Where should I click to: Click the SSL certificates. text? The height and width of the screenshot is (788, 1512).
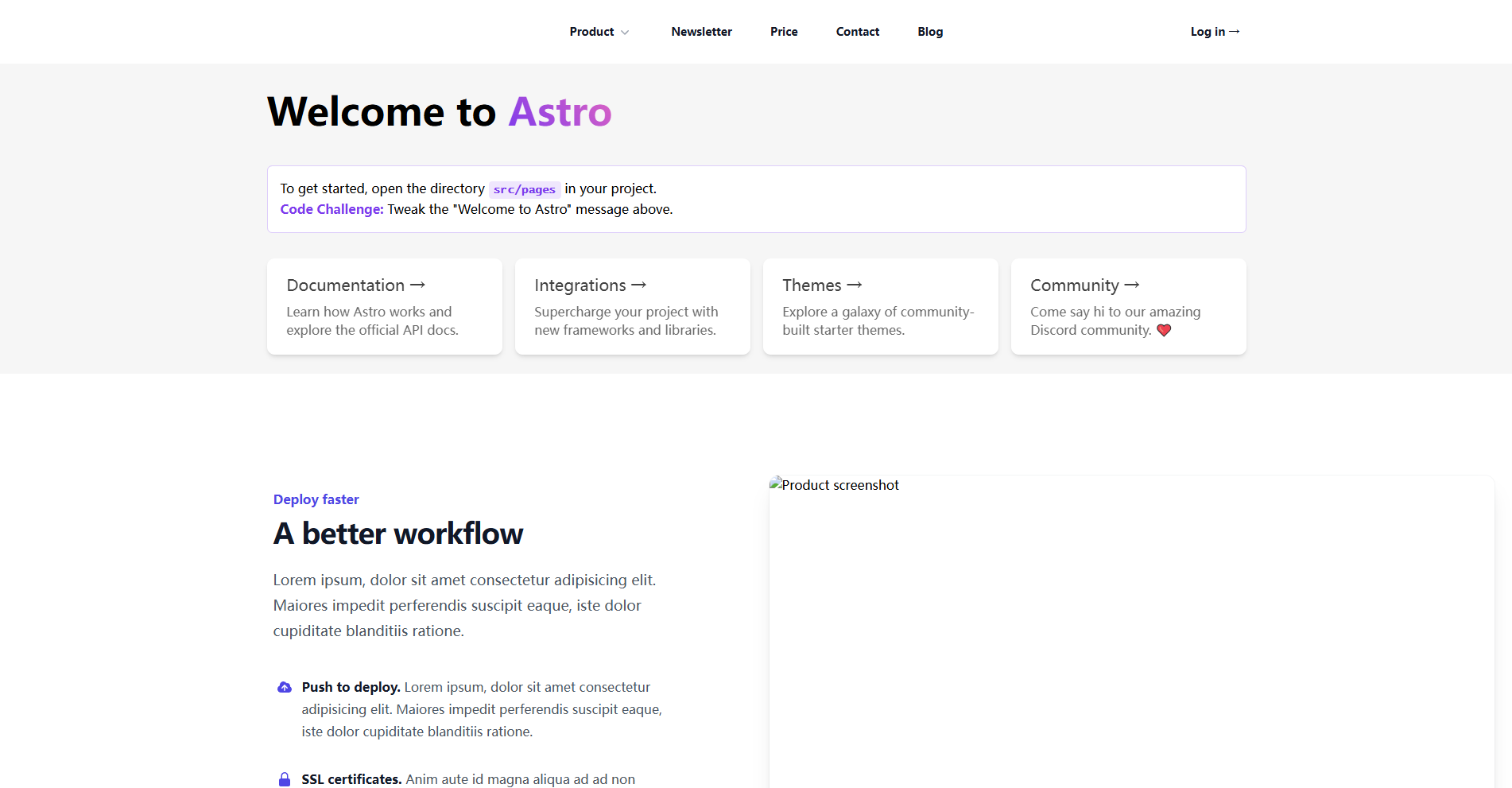351,779
